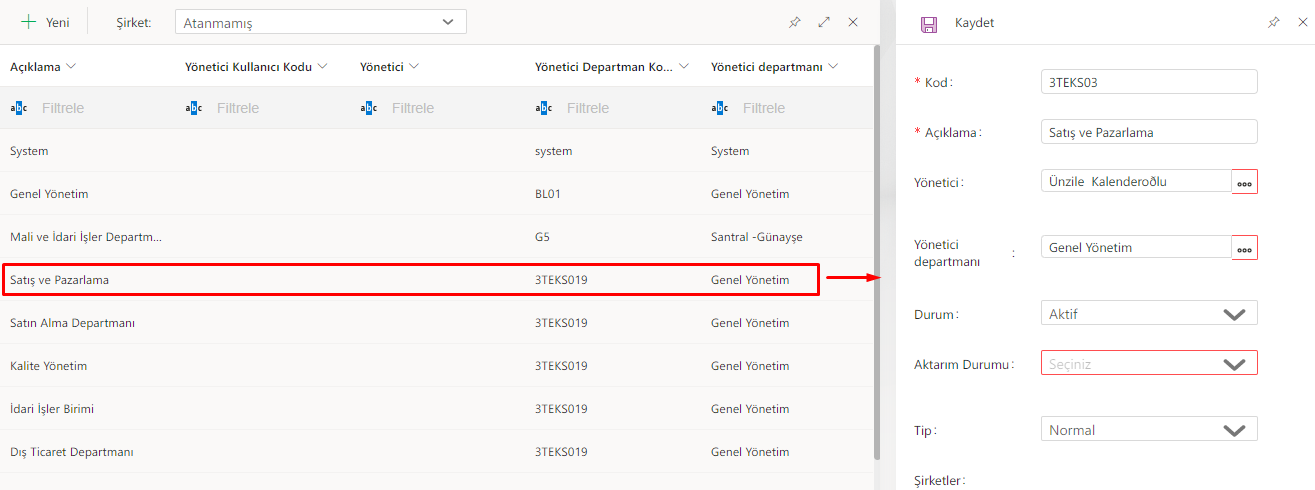Click the Açıklama field in detail form

tap(1148, 132)
